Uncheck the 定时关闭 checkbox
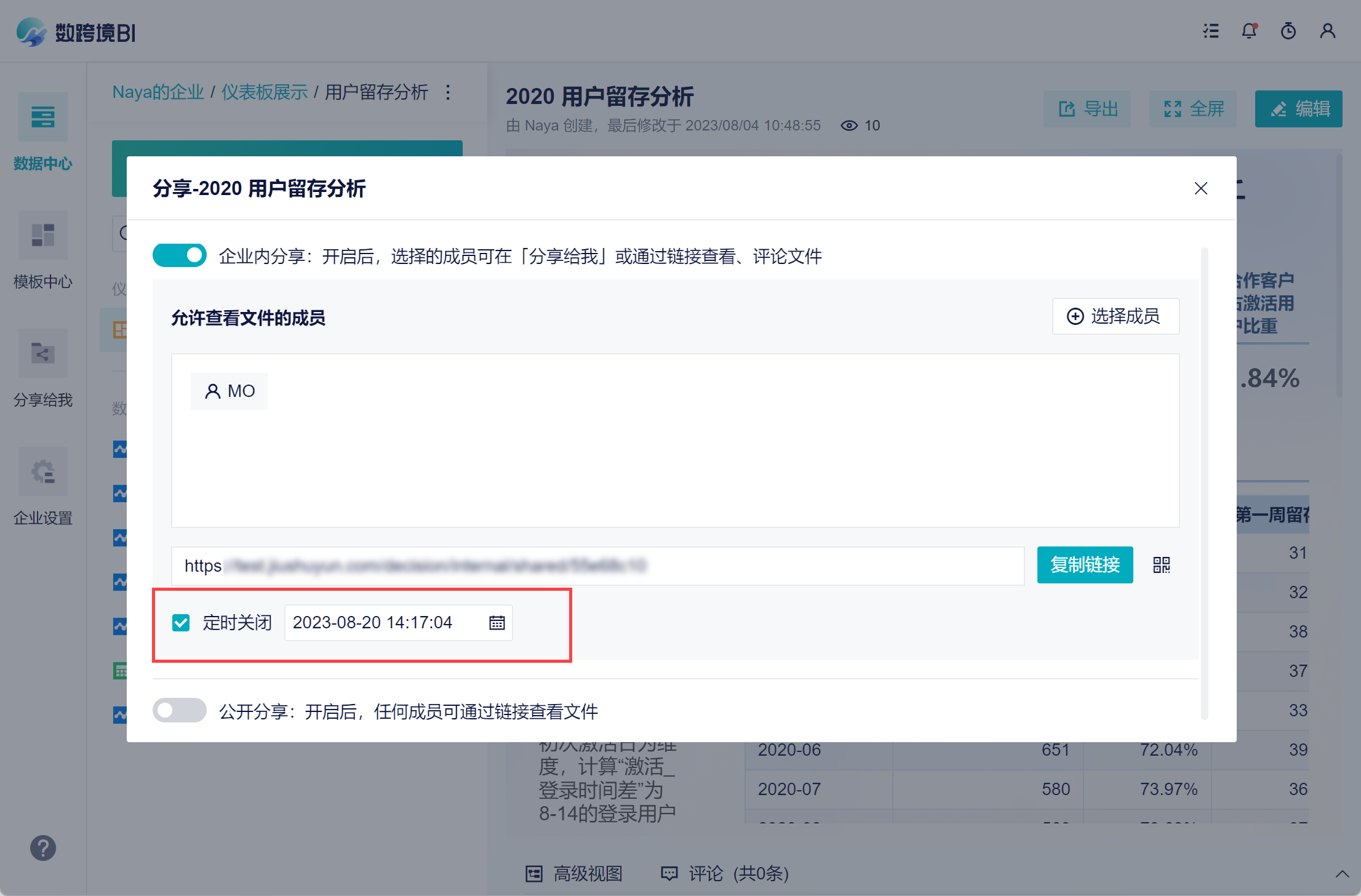This screenshot has width=1361, height=896. [181, 623]
